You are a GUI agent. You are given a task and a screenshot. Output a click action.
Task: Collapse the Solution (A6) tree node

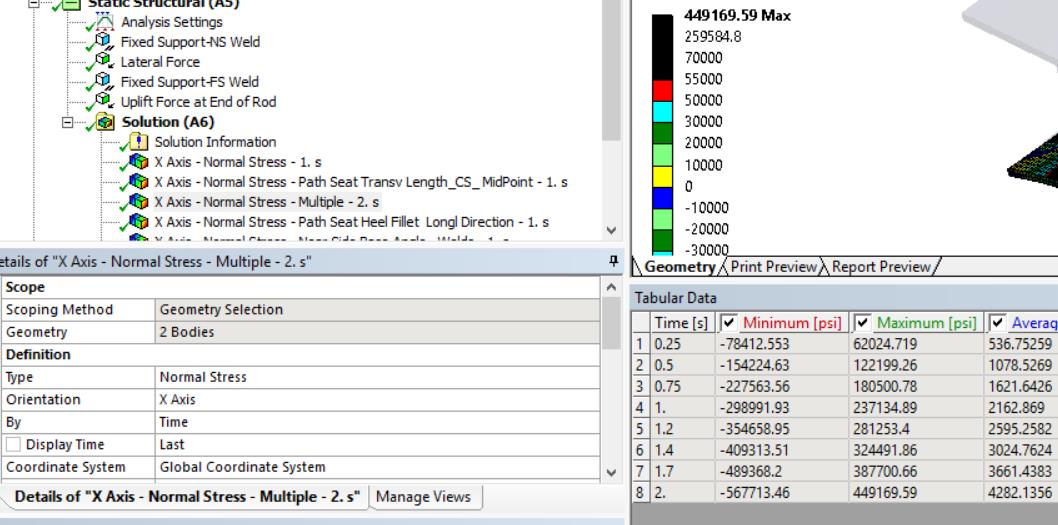click(67, 123)
